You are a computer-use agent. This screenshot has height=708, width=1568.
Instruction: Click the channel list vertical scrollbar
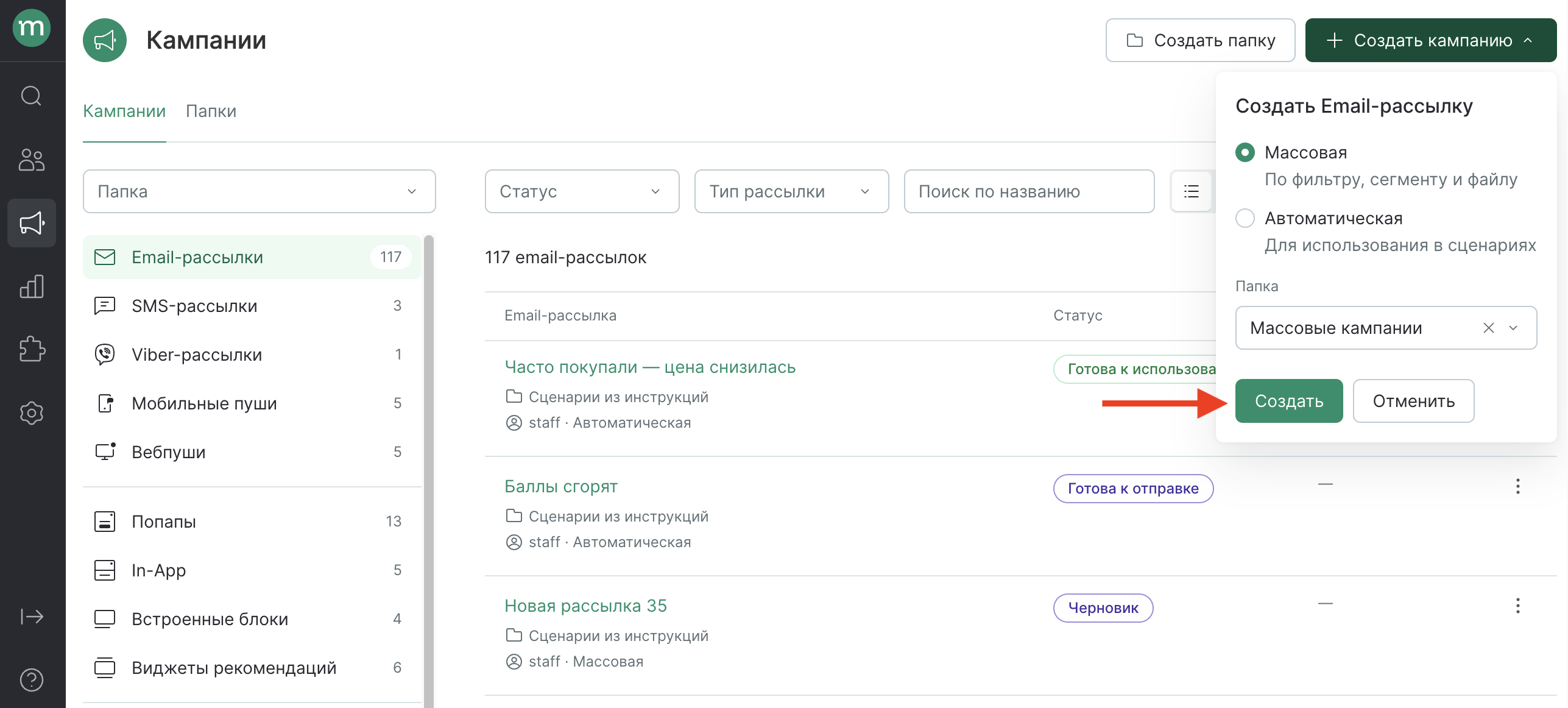pyautogui.click(x=429, y=472)
